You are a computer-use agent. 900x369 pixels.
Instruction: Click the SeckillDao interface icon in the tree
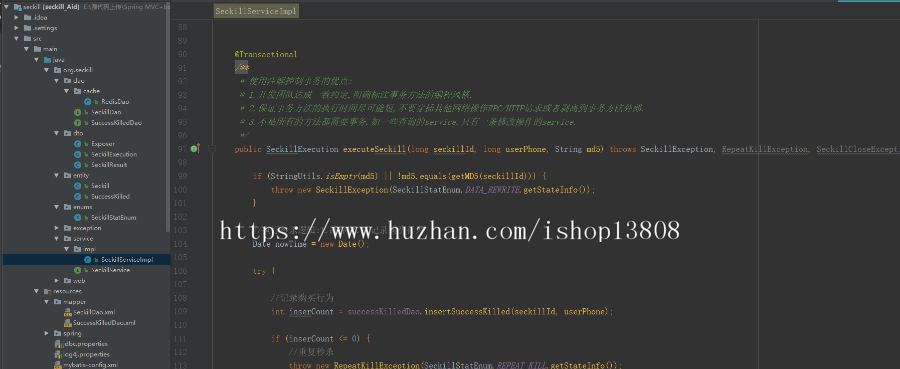point(77,112)
